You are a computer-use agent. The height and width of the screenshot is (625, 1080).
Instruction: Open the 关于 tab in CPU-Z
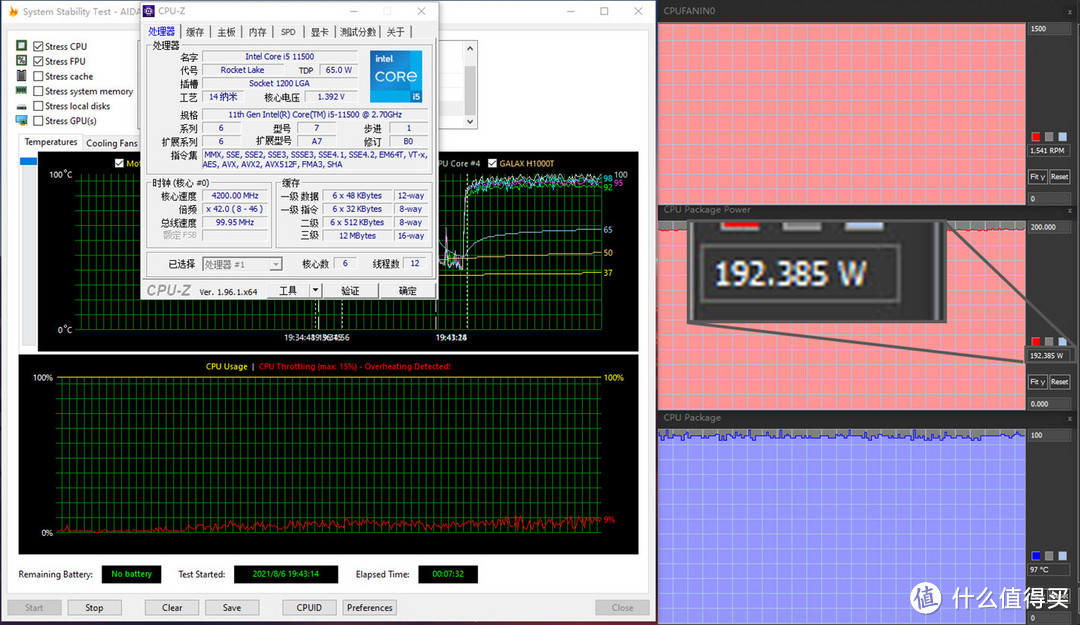[395, 32]
